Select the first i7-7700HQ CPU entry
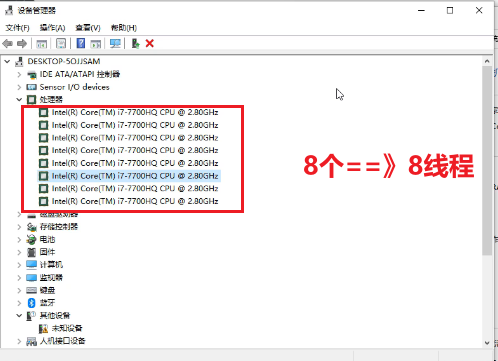498x361 pixels. coord(135,112)
